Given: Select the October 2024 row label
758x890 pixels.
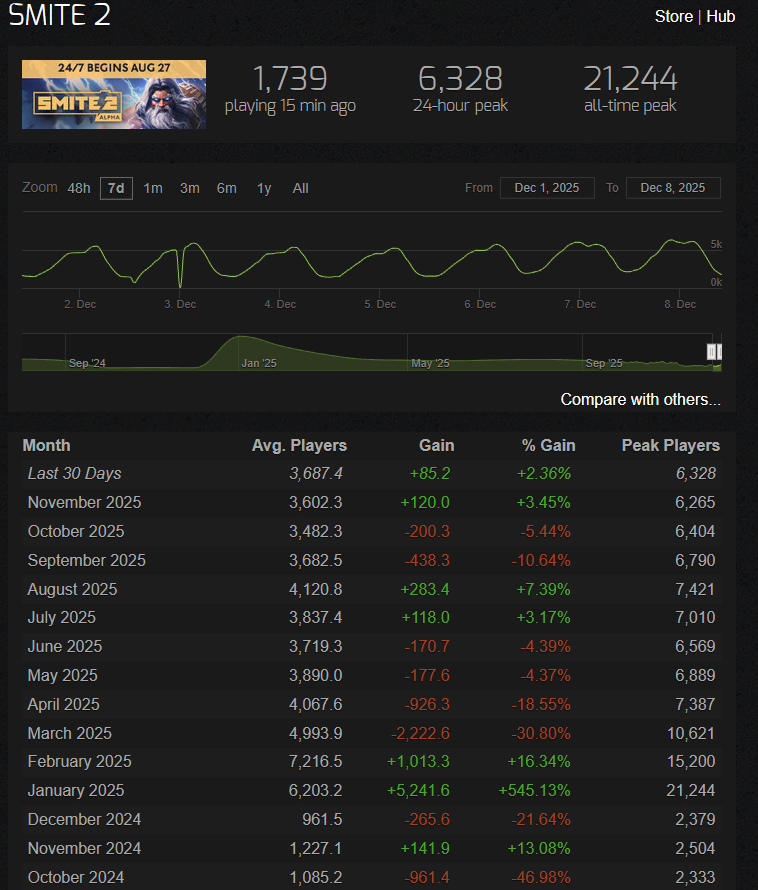Looking at the screenshot, I should (x=76, y=878).
